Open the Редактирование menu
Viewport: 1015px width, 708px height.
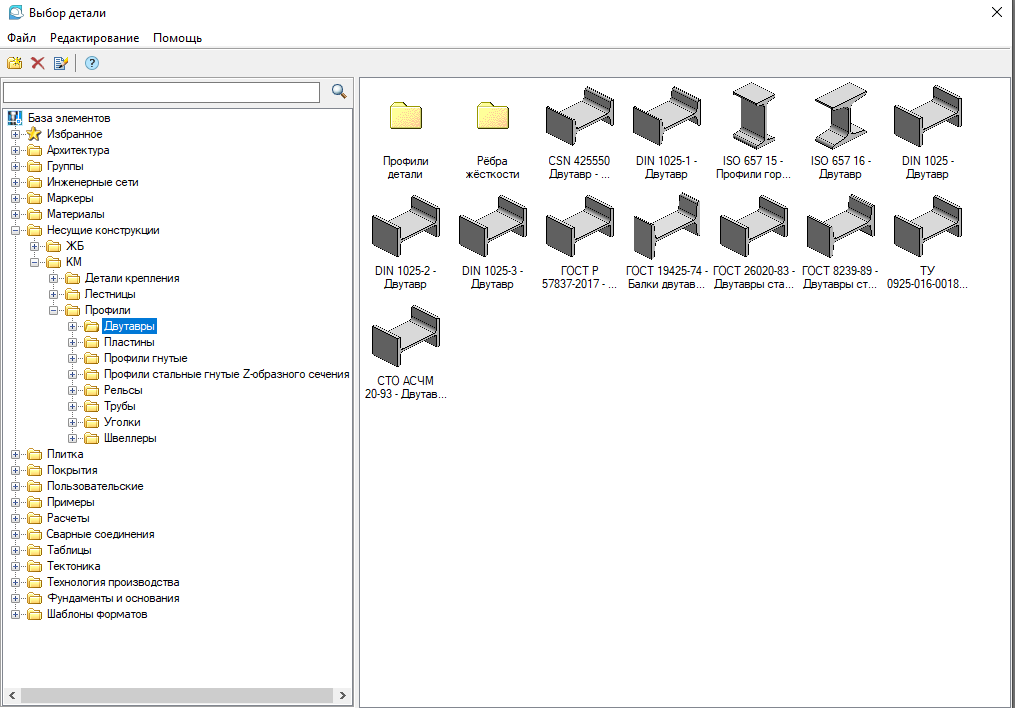click(x=94, y=38)
